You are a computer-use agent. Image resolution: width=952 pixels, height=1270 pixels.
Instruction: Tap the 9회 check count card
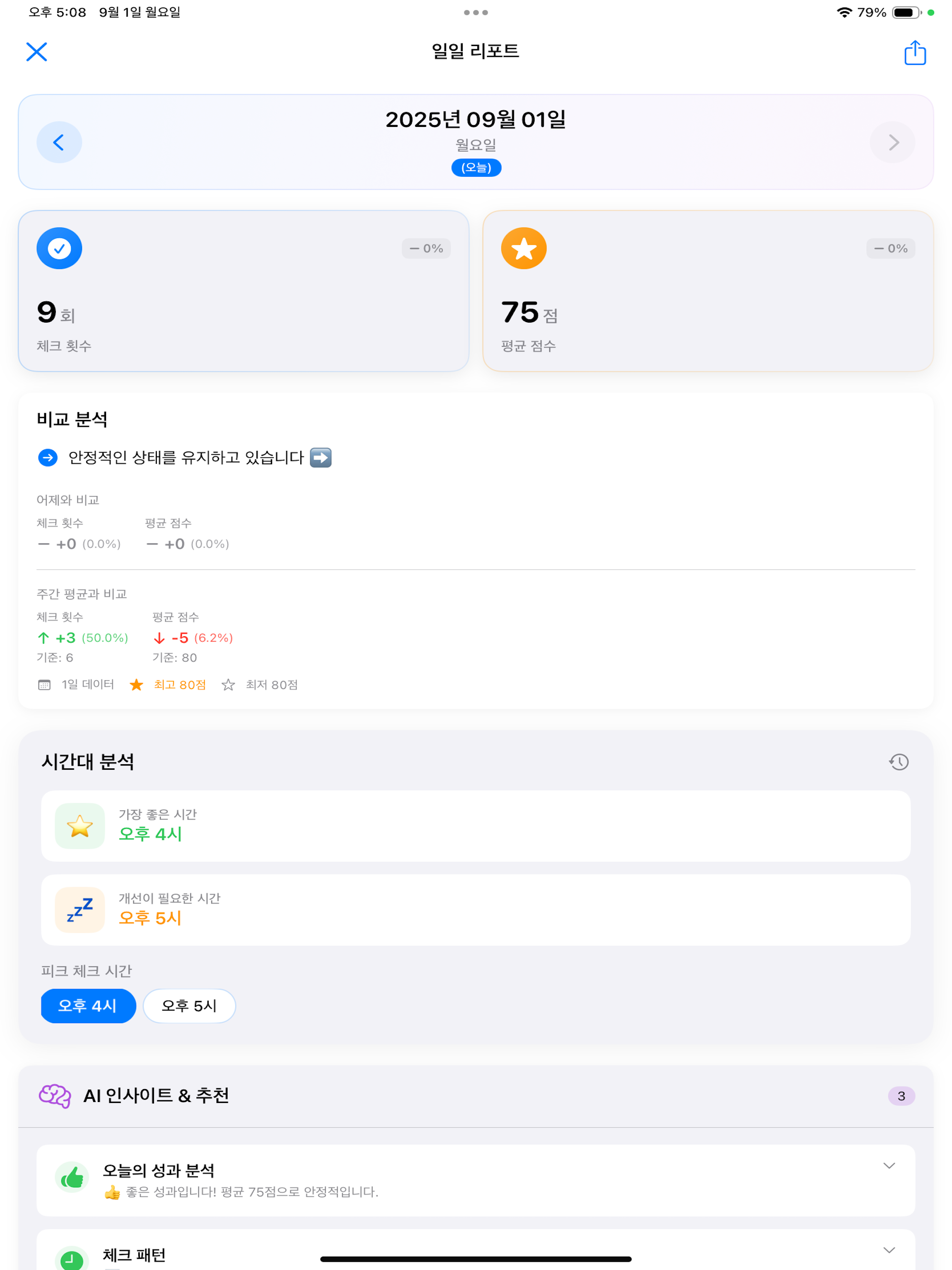click(244, 291)
